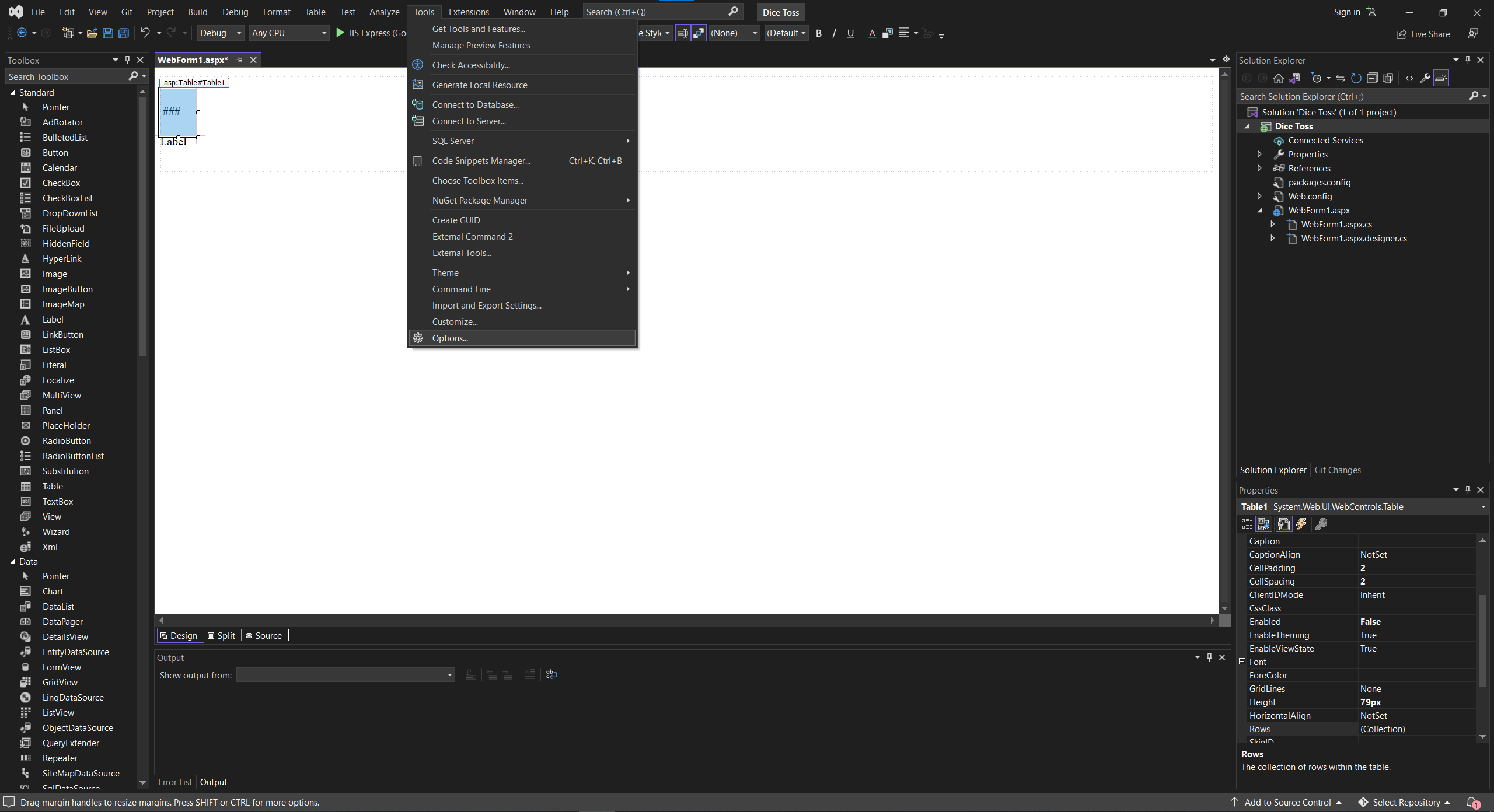The width and height of the screenshot is (1494, 812).
Task: Pin the Toolbox panel with auto-hide
Action: (127, 60)
